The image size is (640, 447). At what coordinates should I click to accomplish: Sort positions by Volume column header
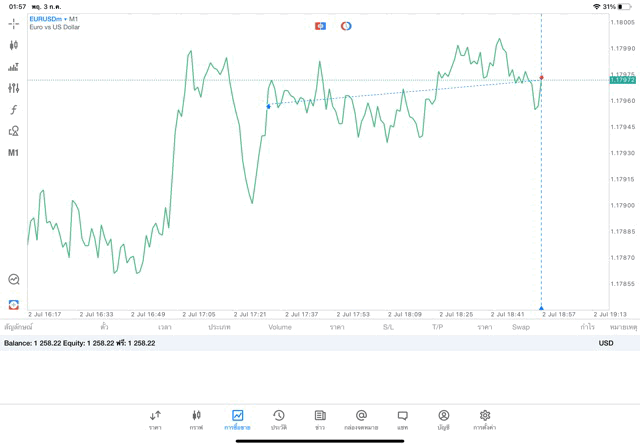(280, 327)
